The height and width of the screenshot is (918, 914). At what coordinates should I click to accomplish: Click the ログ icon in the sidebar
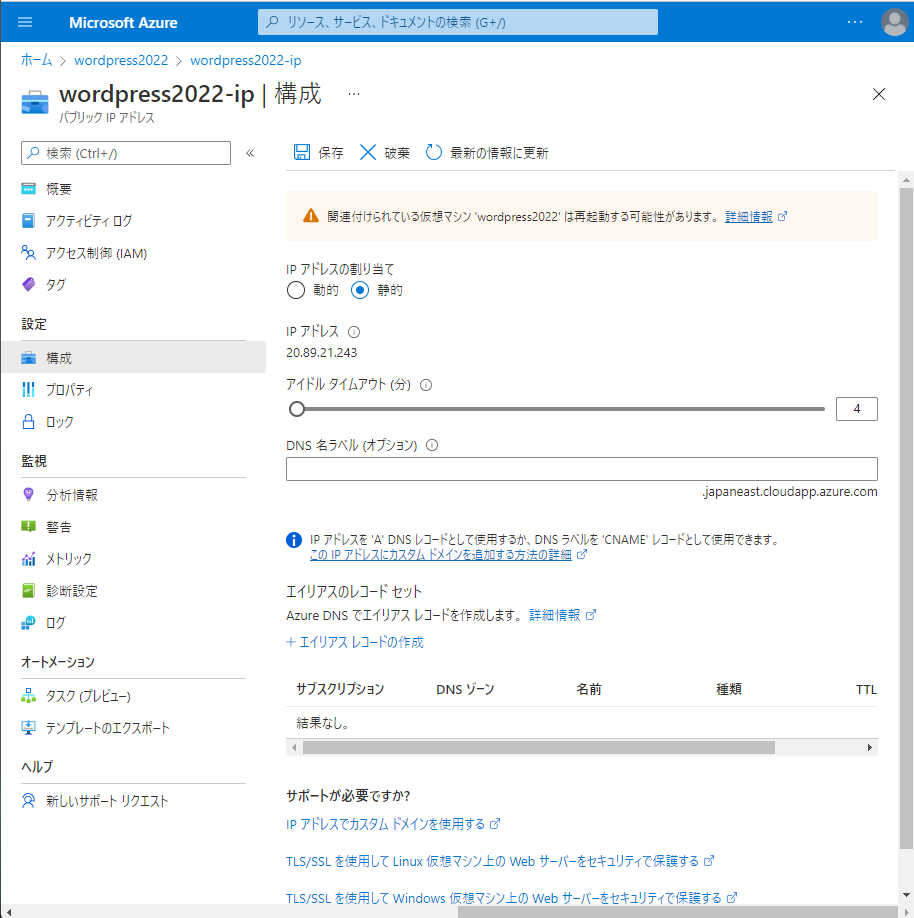[x=28, y=622]
